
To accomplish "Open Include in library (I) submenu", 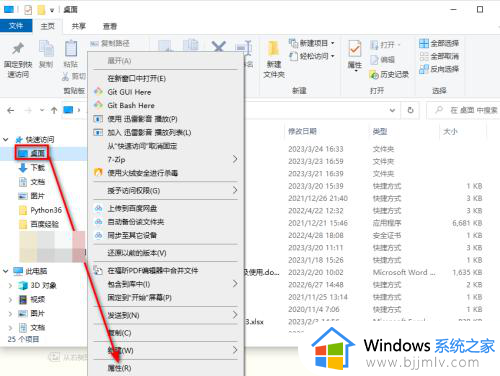I will point(166,284).
